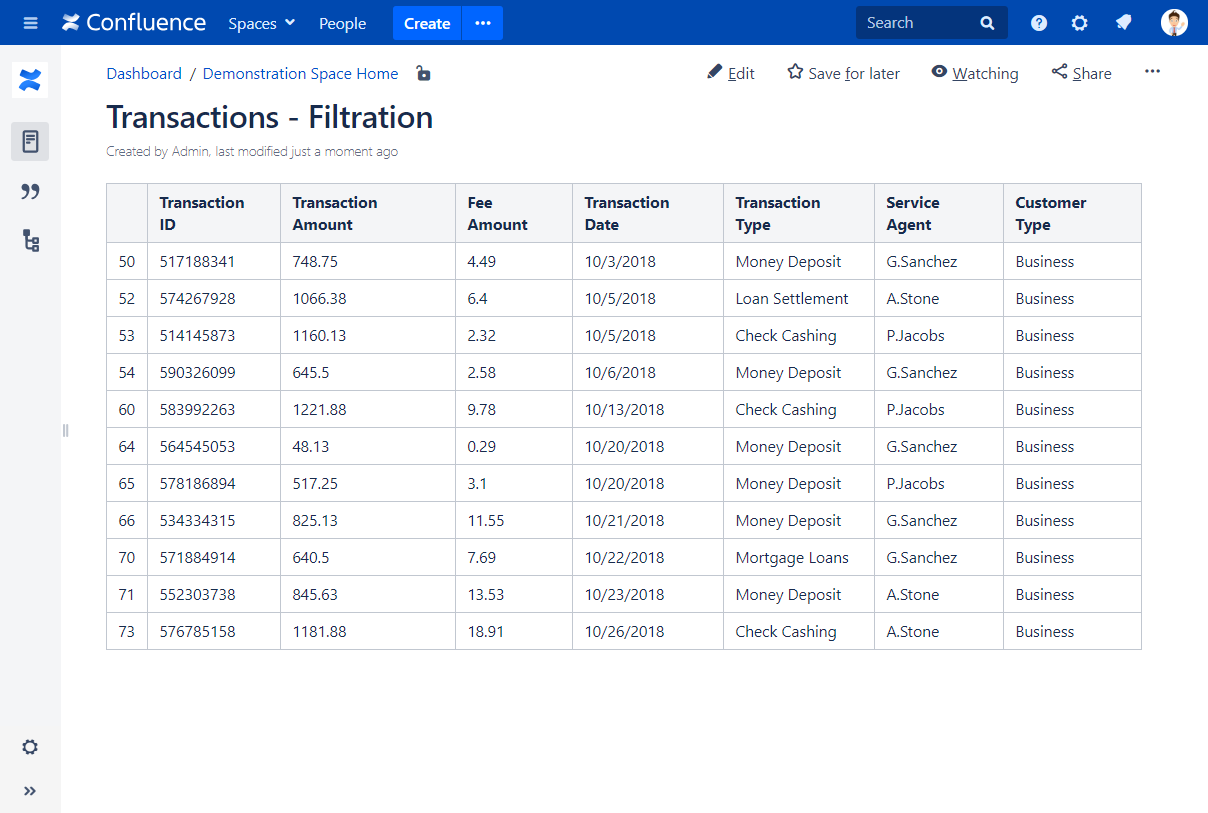Open the Page tree icon in sidebar
1208x813 pixels.
click(30, 241)
